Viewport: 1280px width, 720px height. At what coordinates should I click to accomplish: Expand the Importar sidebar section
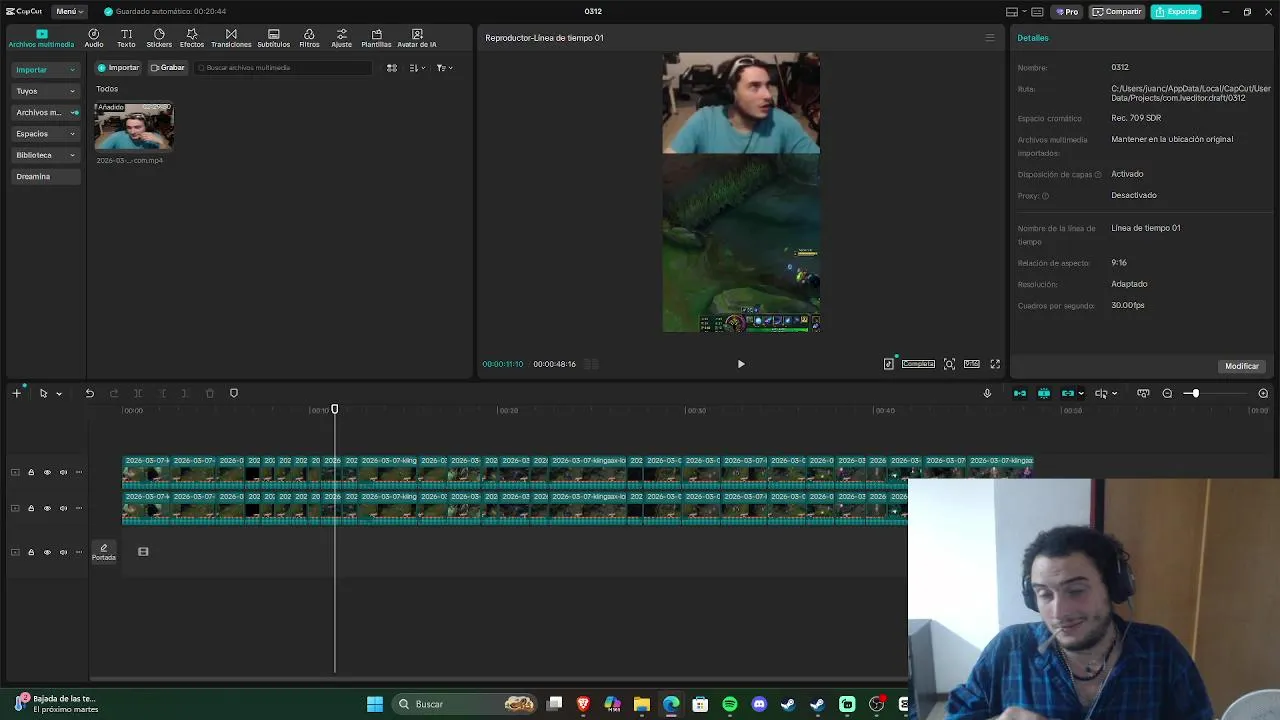point(46,70)
